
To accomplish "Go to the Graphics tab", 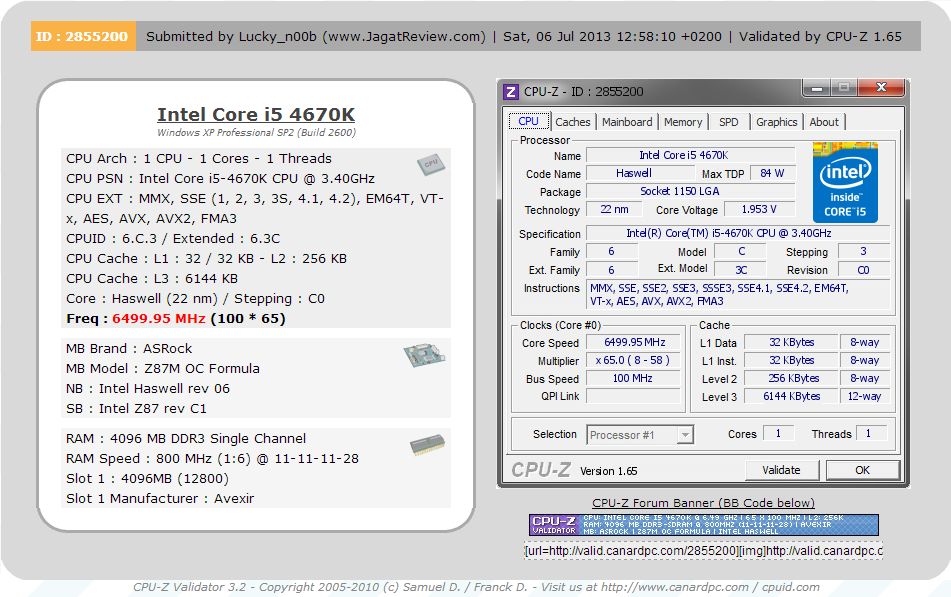I will click(x=776, y=122).
